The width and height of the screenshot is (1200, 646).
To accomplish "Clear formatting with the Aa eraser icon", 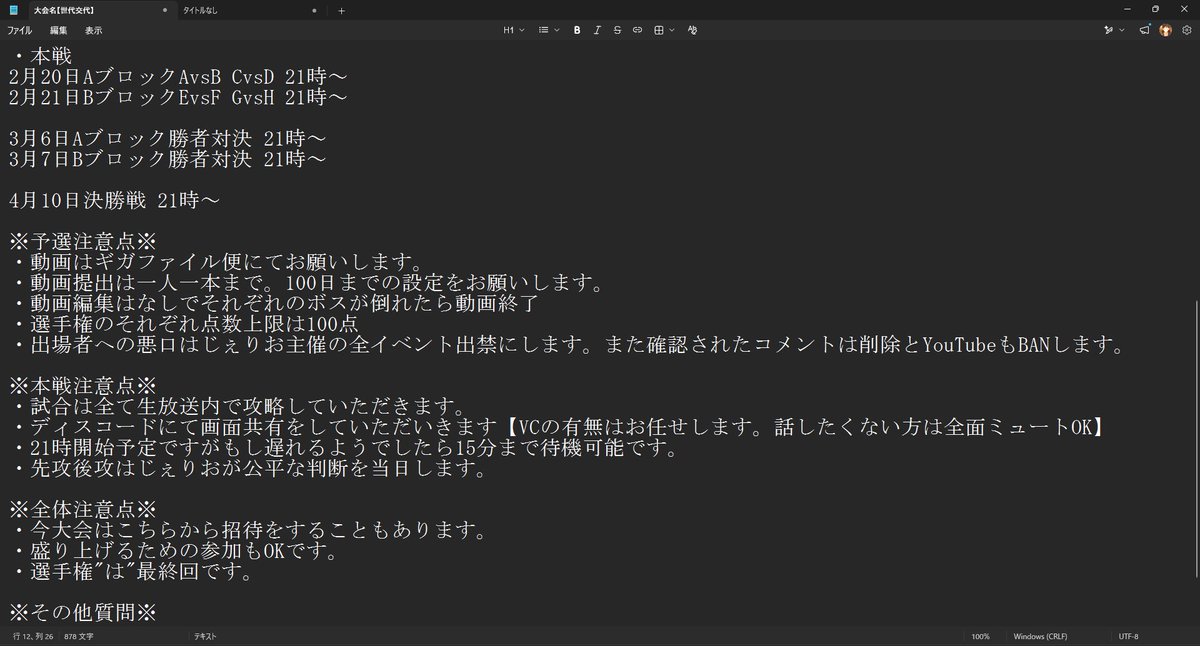I will 692,30.
